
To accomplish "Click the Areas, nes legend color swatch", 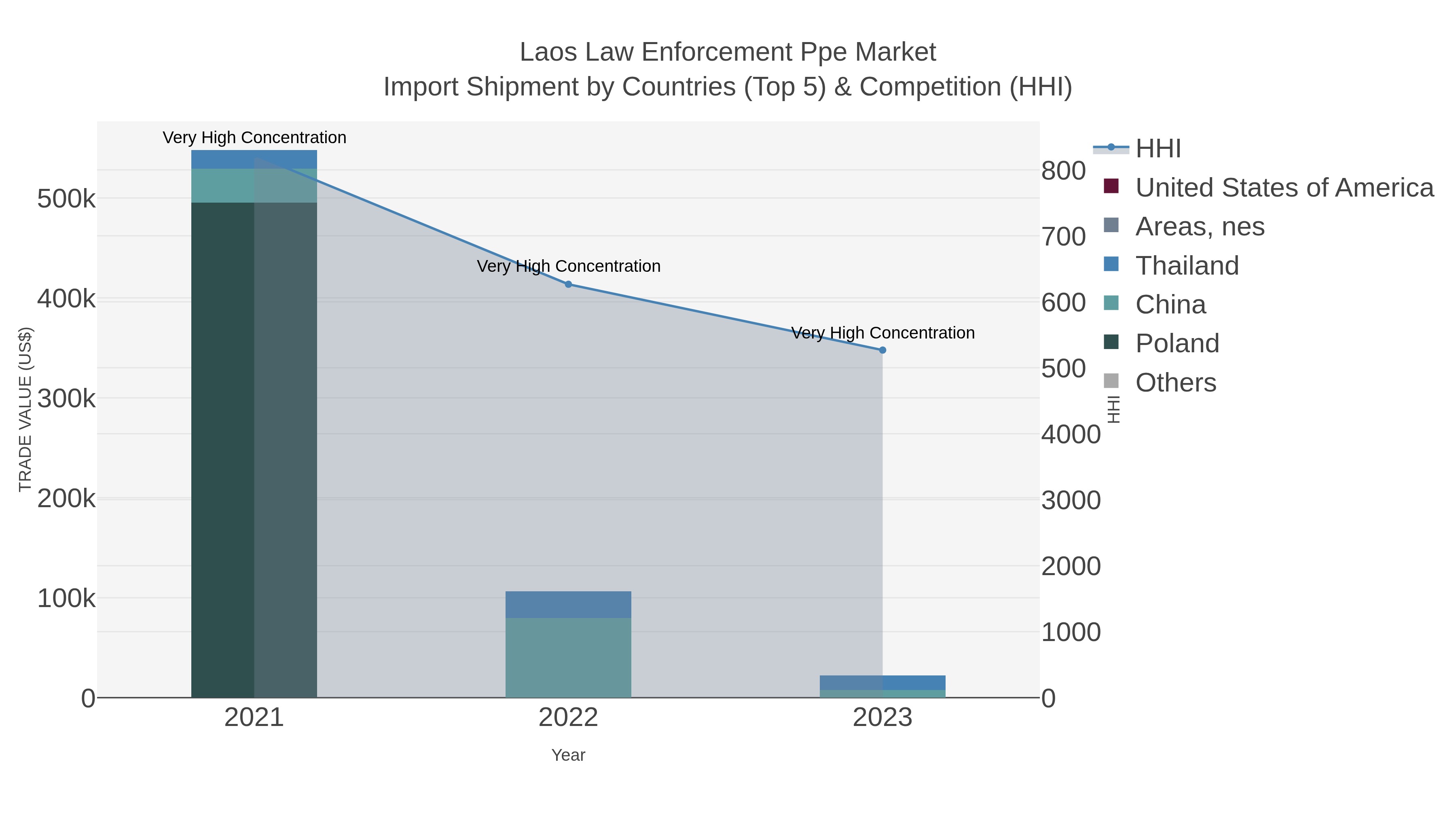I will 1111,225.
